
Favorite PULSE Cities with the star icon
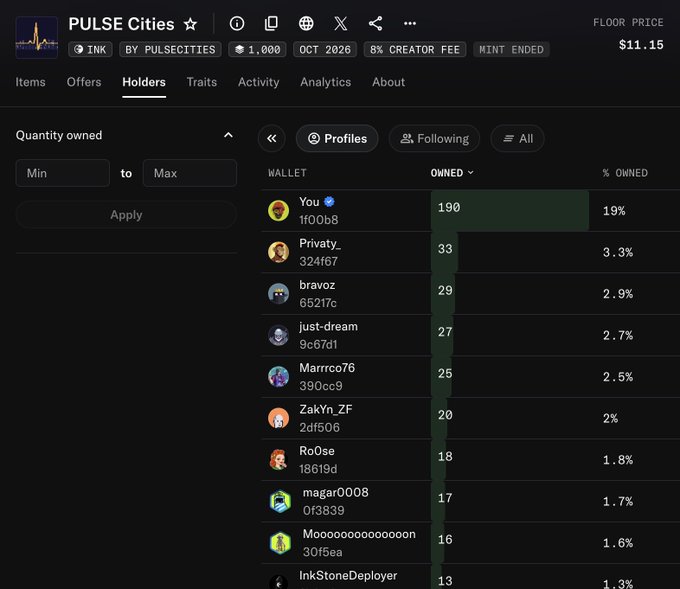click(190, 24)
